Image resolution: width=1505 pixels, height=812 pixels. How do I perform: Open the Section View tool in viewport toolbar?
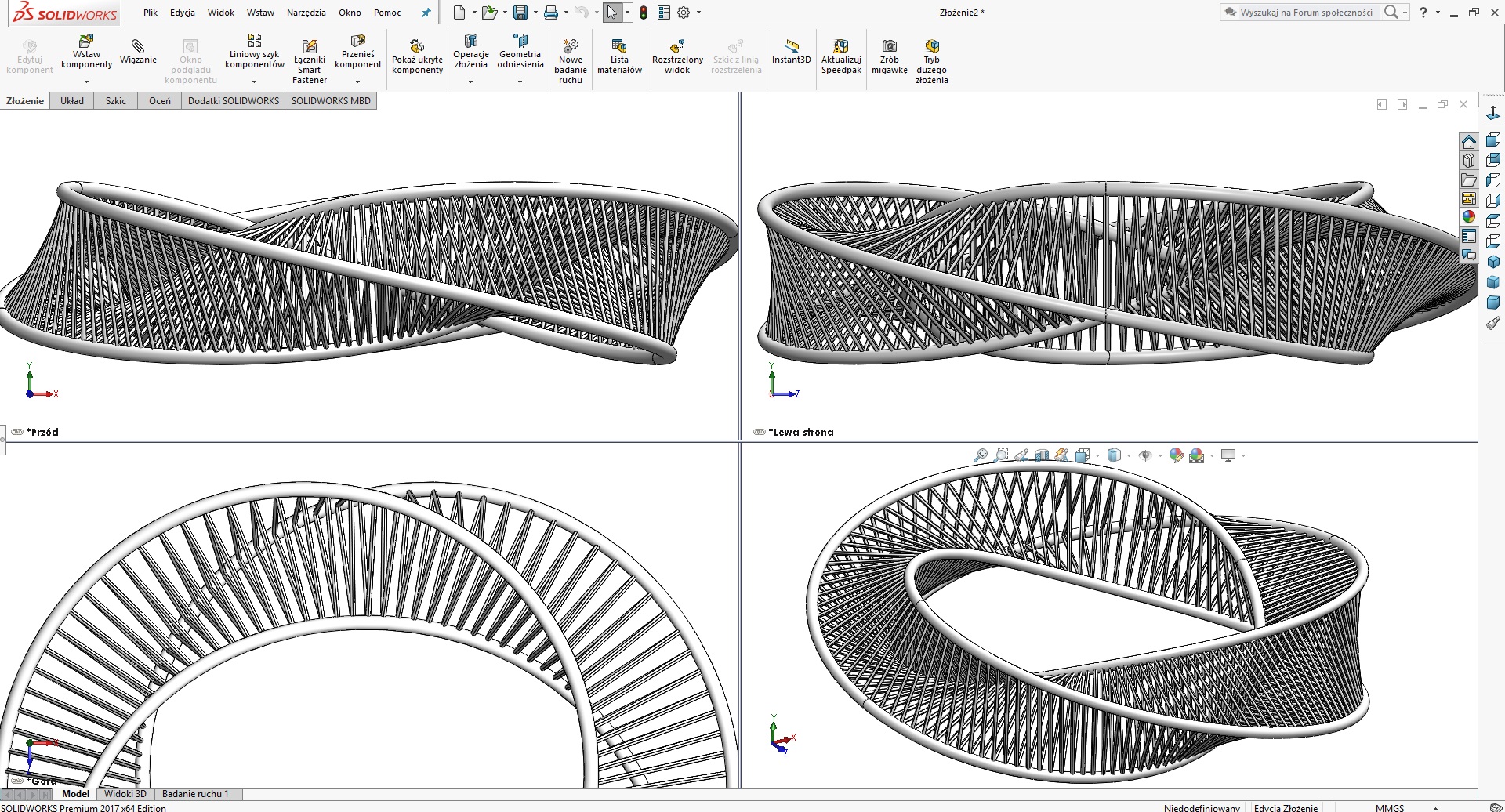[x=1040, y=455]
